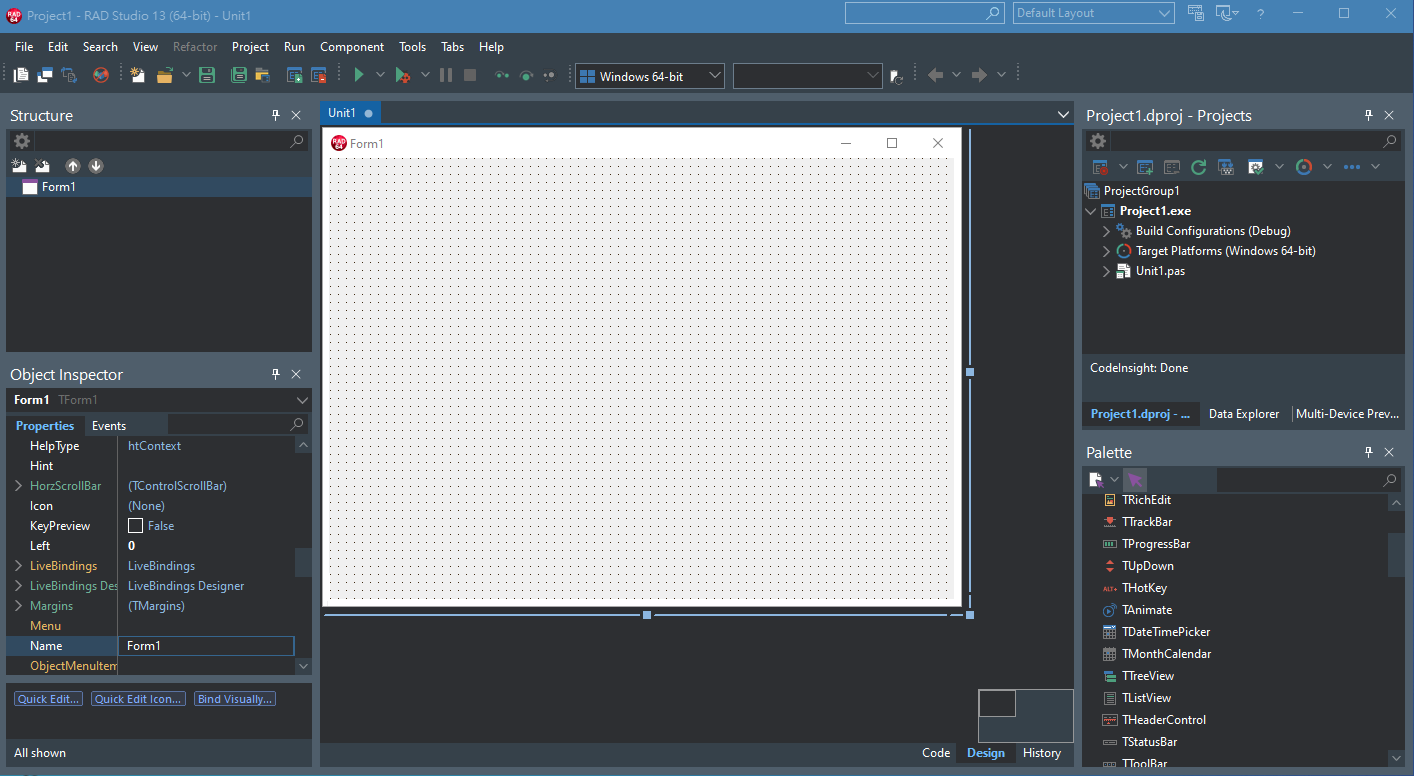
Task: Click the Name property input field
Action: click(206, 646)
